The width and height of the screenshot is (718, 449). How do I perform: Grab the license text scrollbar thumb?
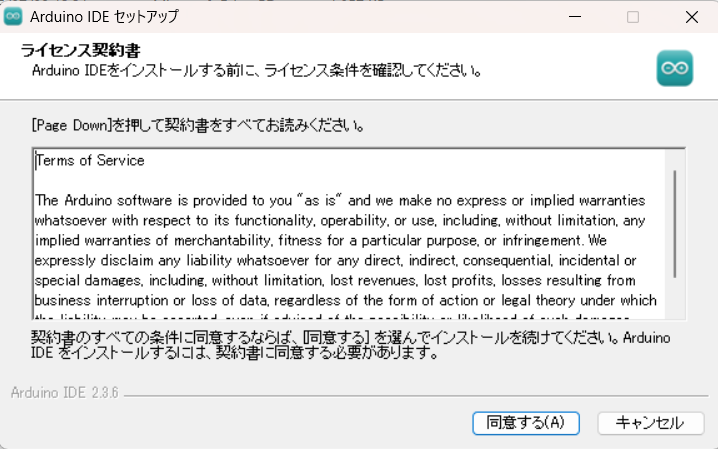674,223
